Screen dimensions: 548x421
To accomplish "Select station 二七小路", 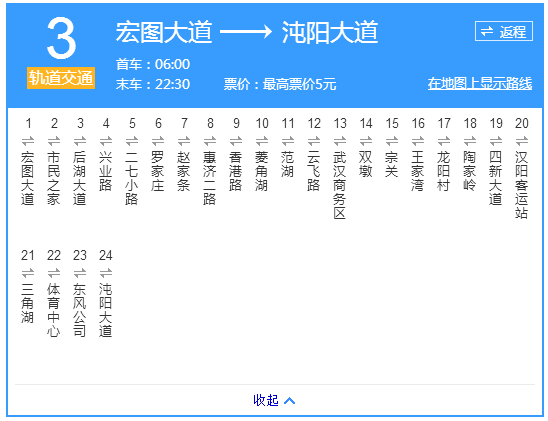I will [x=132, y=178].
